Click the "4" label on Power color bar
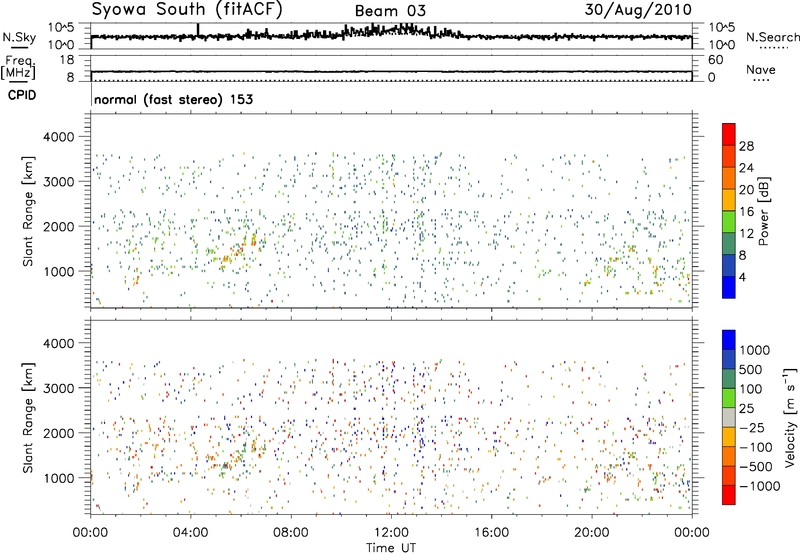The image size is (800, 554). (743, 277)
